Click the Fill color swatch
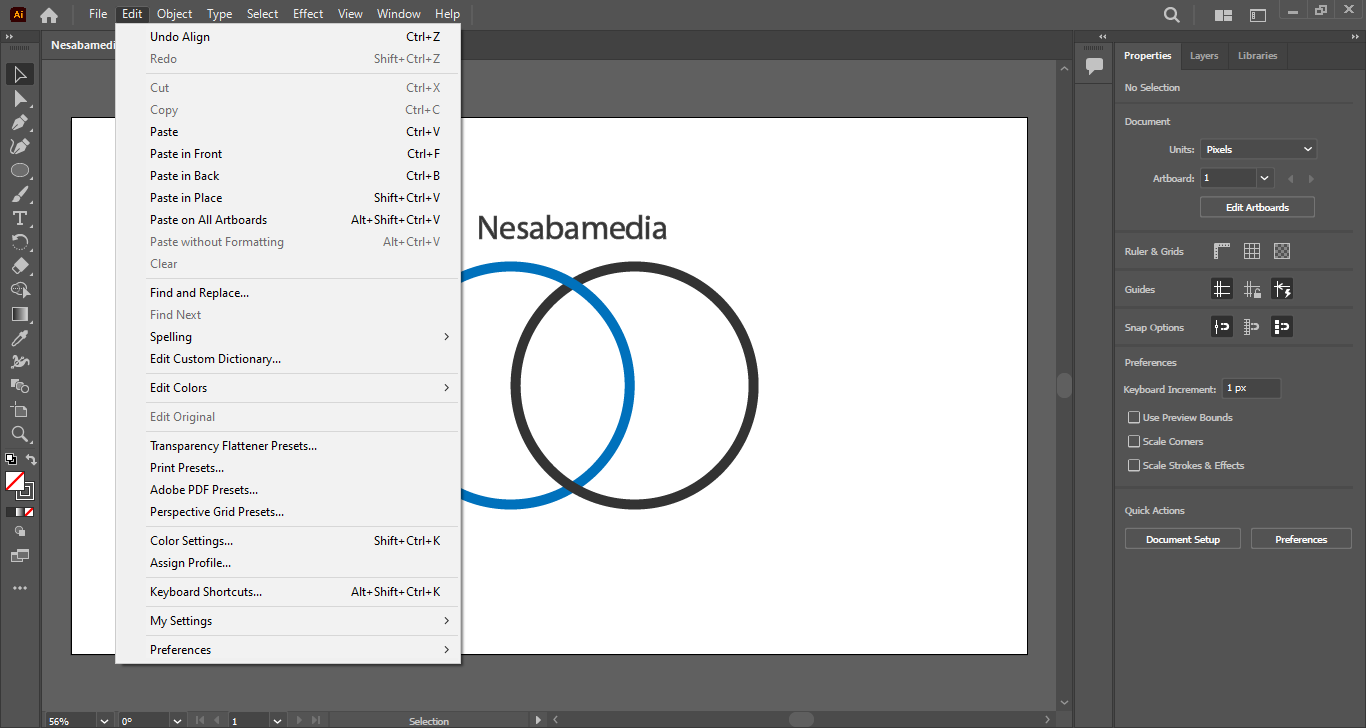The height and width of the screenshot is (728, 1366). click(x=15, y=481)
